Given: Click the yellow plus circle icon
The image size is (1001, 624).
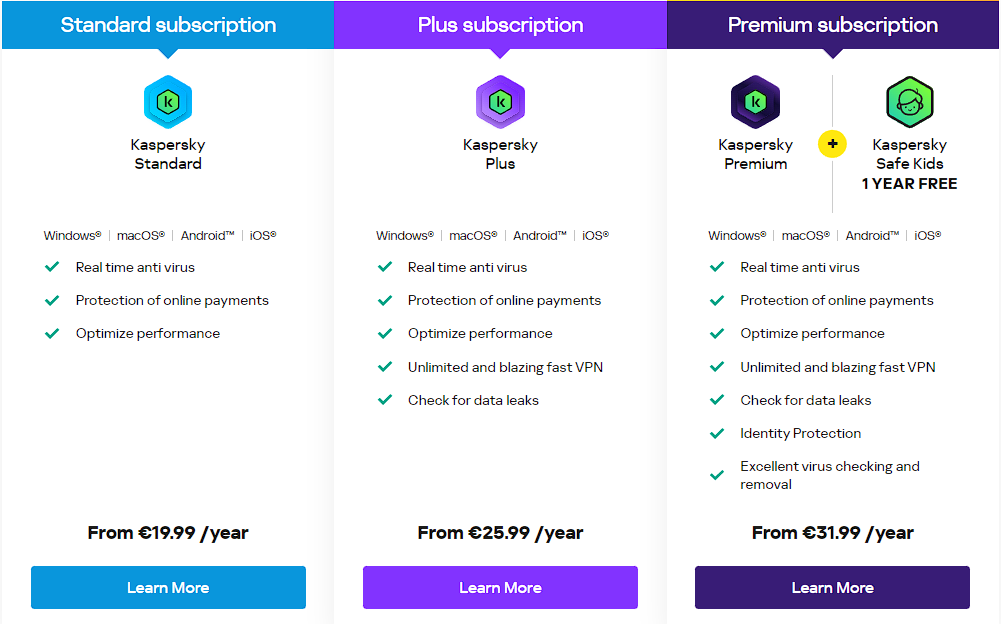Looking at the screenshot, I should 832,144.
